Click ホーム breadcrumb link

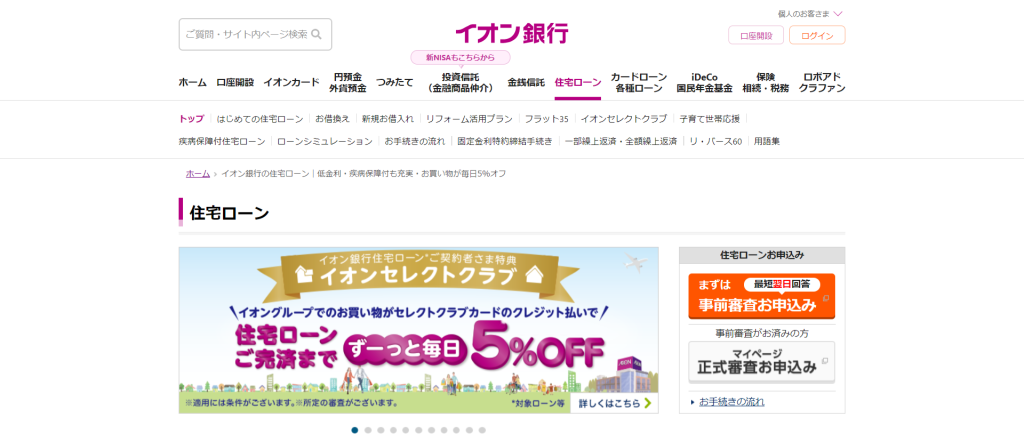[198, 174]
